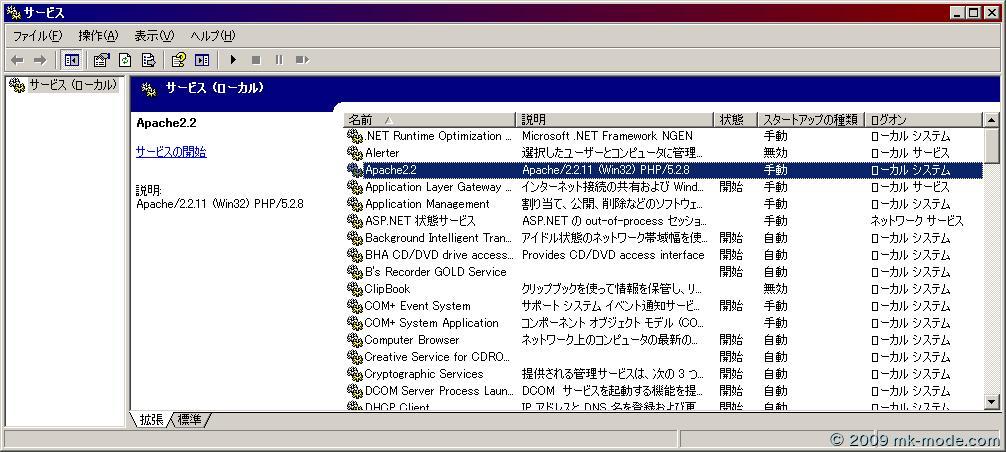Select the 拡張 tab
Screen dimensions: 1006x452
coord(150,420)
